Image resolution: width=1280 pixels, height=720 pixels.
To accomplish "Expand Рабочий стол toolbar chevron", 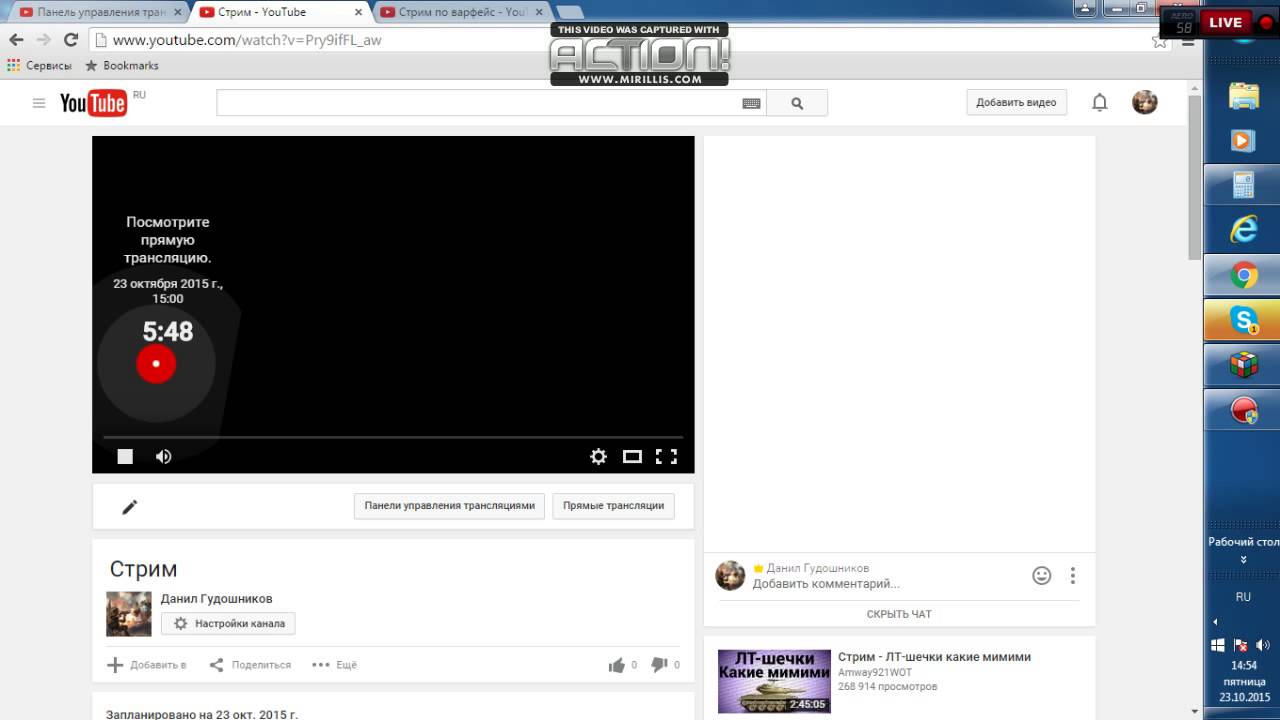I will (1243, 560).
